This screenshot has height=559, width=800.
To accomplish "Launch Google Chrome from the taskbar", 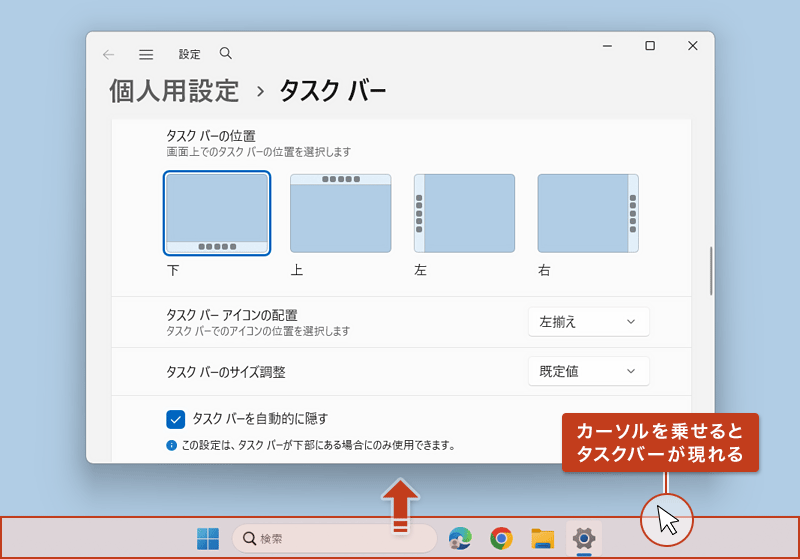I will [501, 539].
